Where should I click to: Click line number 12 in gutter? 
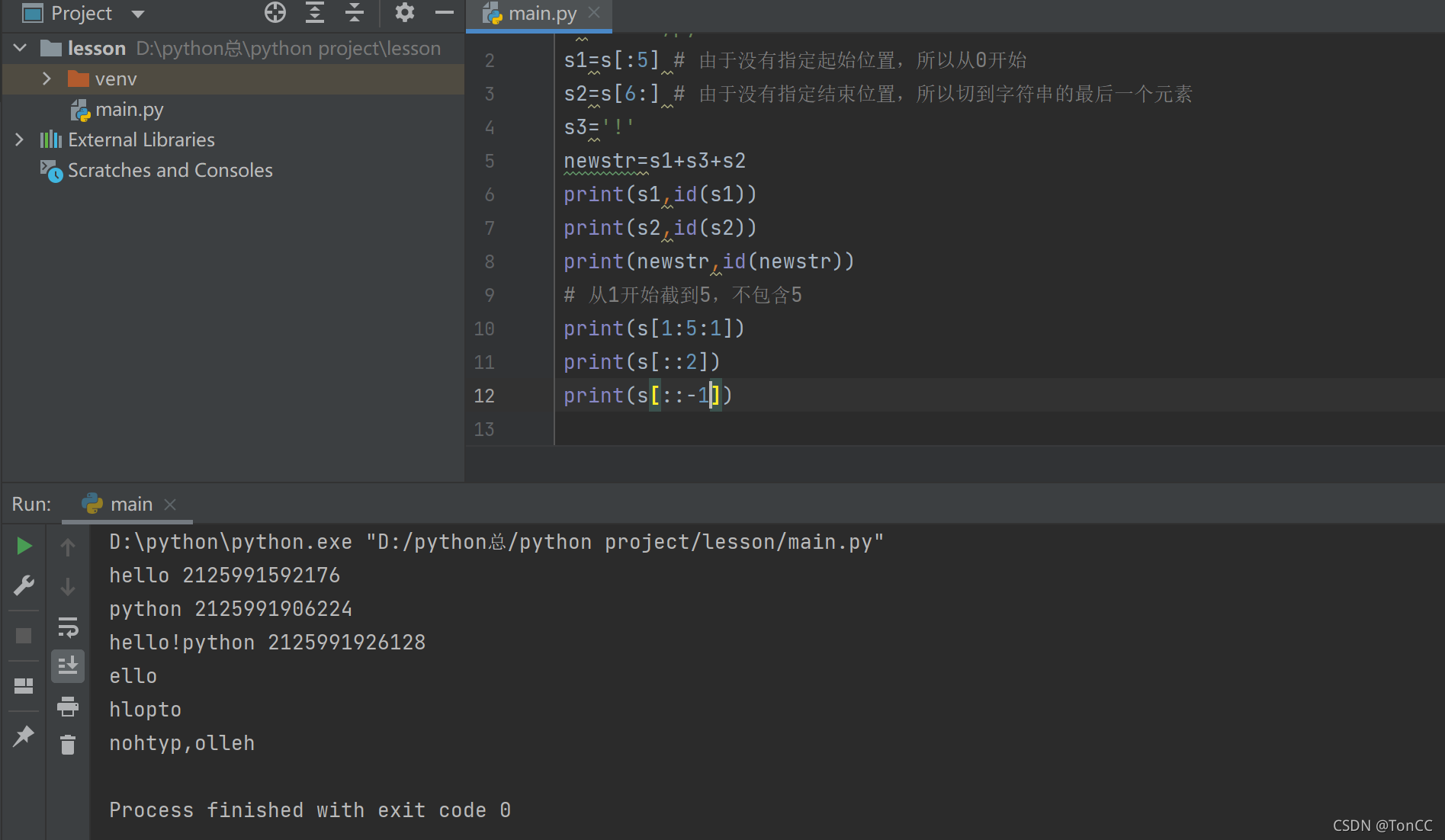484,396
